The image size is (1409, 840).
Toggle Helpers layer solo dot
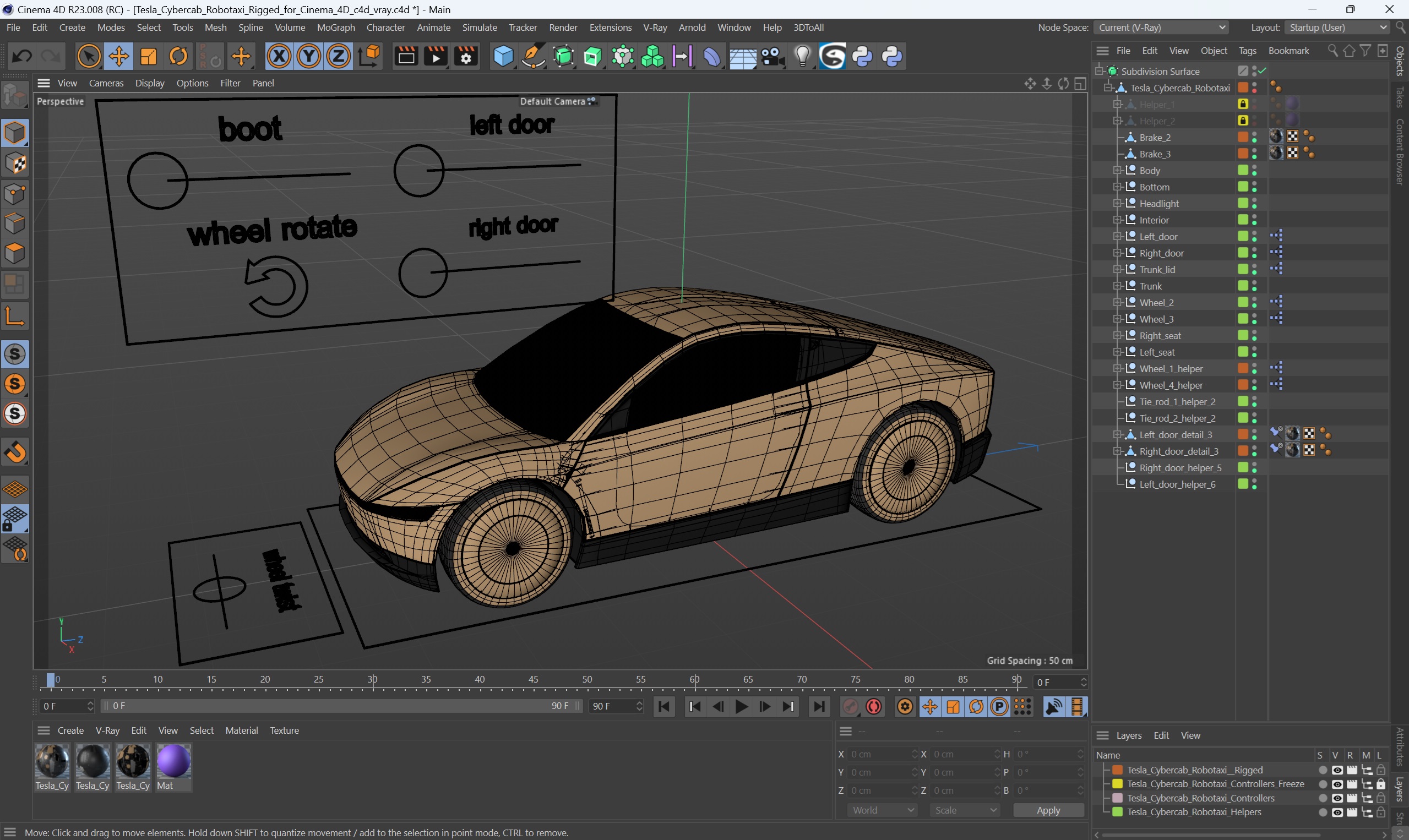[x=1323, y=812]
